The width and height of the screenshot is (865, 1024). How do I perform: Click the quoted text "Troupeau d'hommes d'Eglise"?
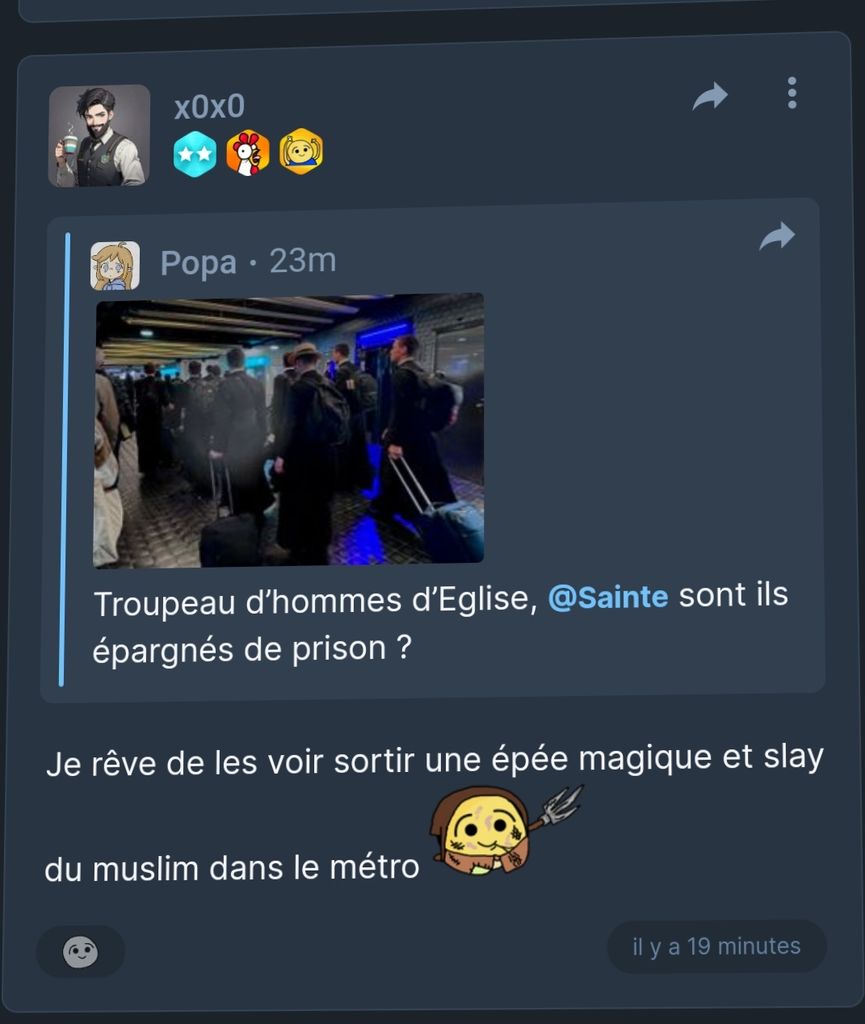316,601
